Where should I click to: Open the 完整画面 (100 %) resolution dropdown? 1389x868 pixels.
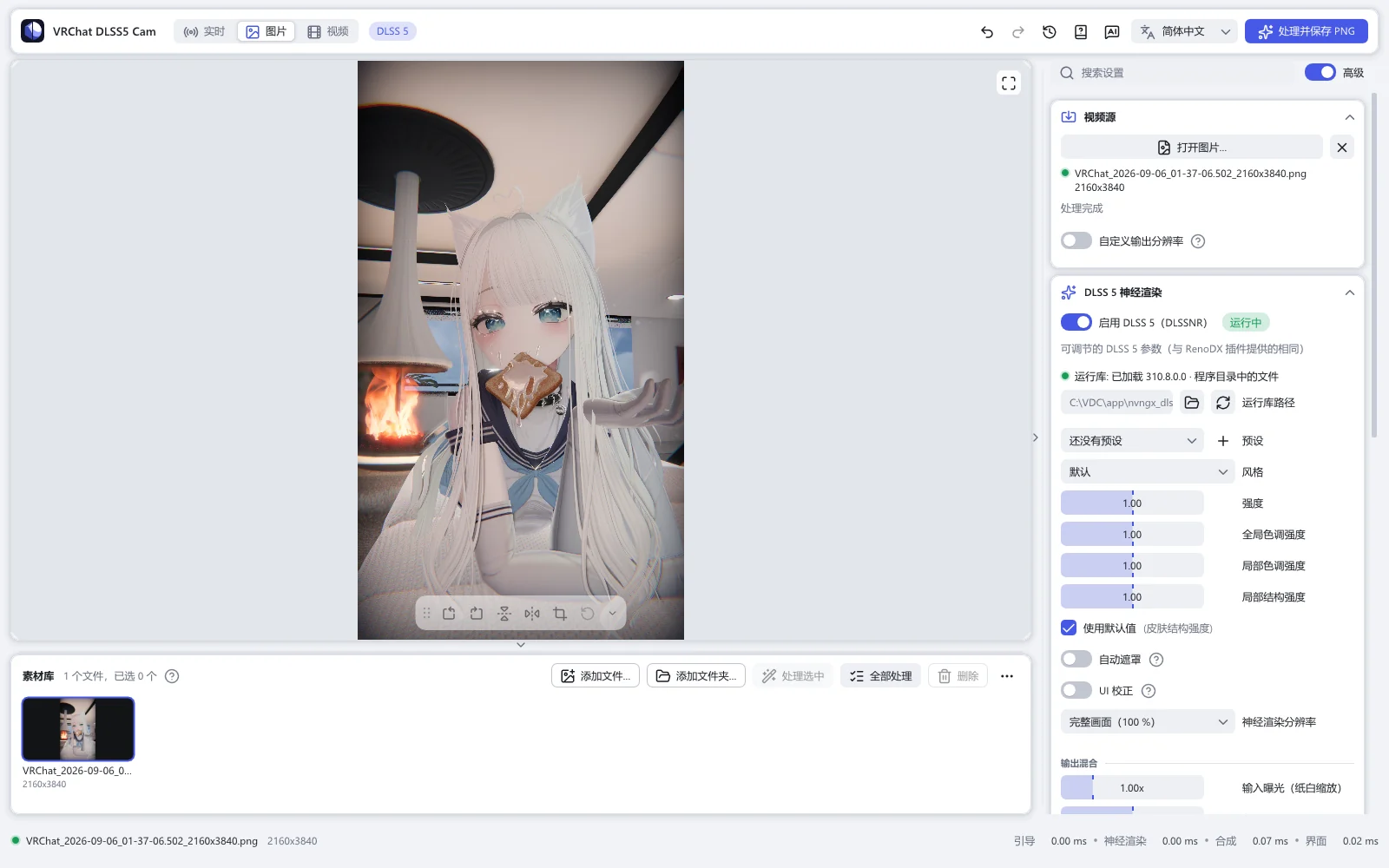click(x=1148, y=722)
